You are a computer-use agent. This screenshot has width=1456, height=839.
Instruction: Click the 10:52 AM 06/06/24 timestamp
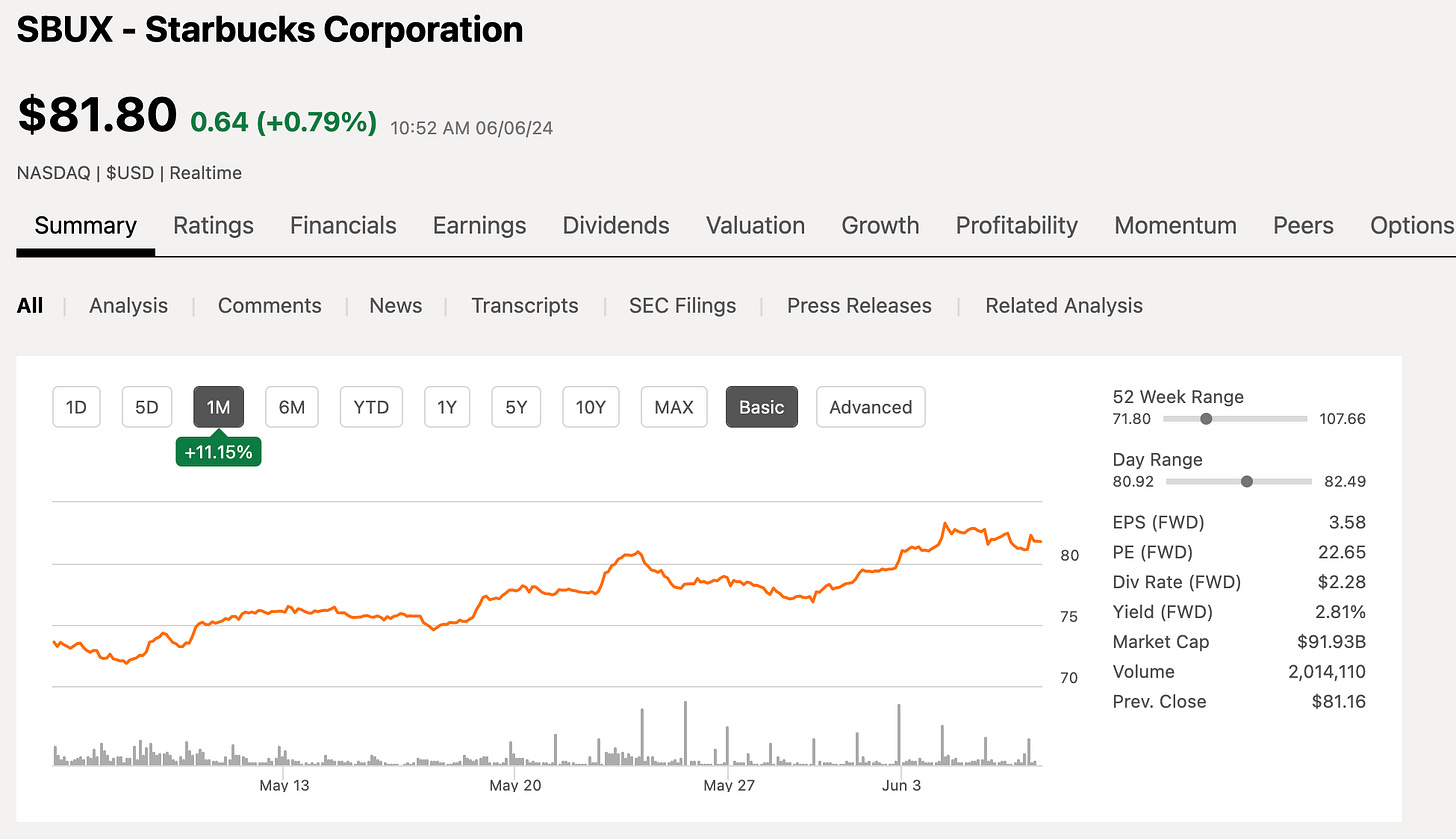coord(472,128)
